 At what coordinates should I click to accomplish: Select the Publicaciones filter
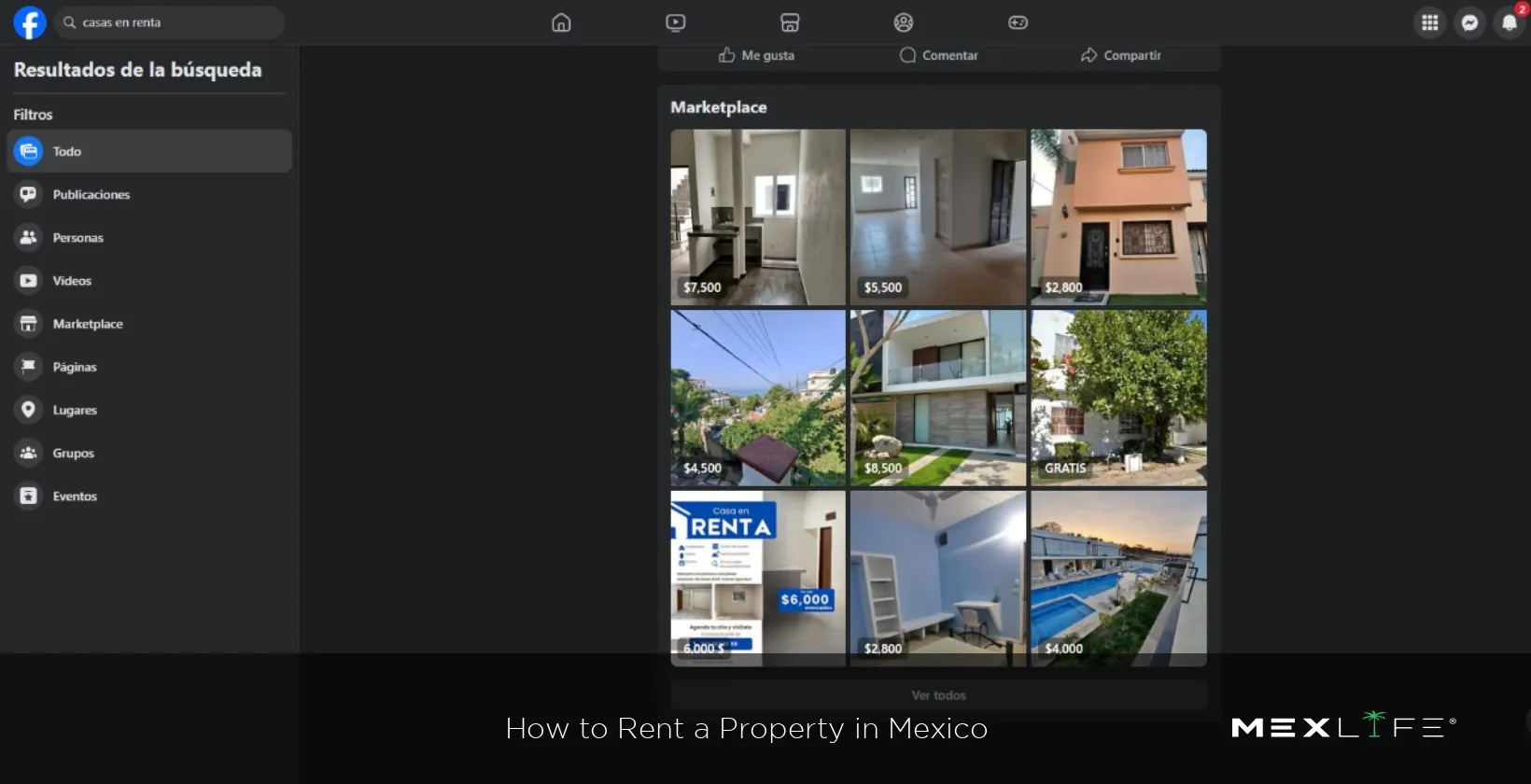click(149, 194)
